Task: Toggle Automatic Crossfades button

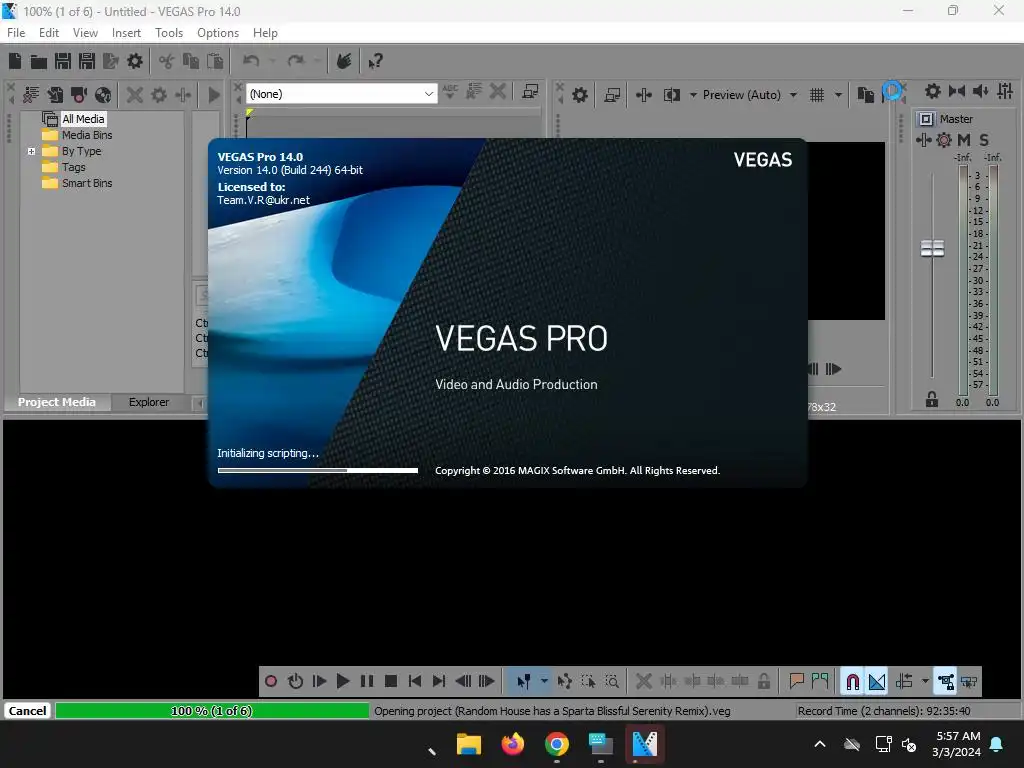Action: coord(876,681)
